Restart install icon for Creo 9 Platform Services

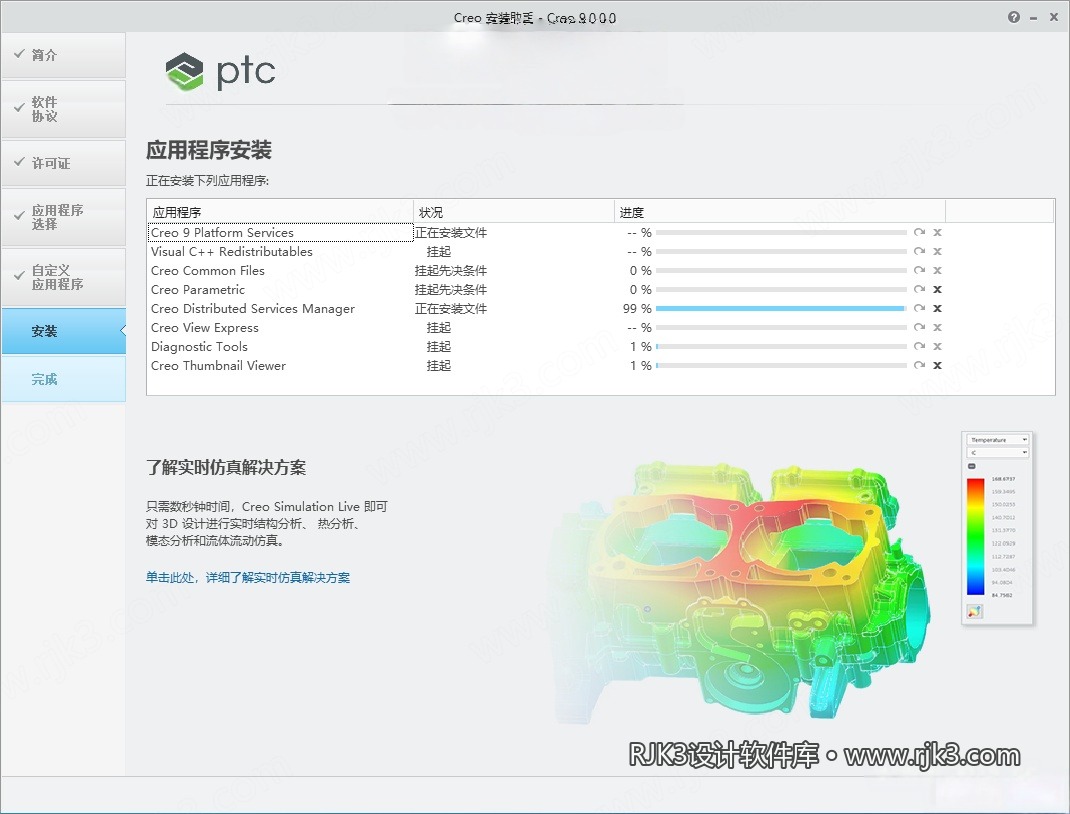coord(919,233)
